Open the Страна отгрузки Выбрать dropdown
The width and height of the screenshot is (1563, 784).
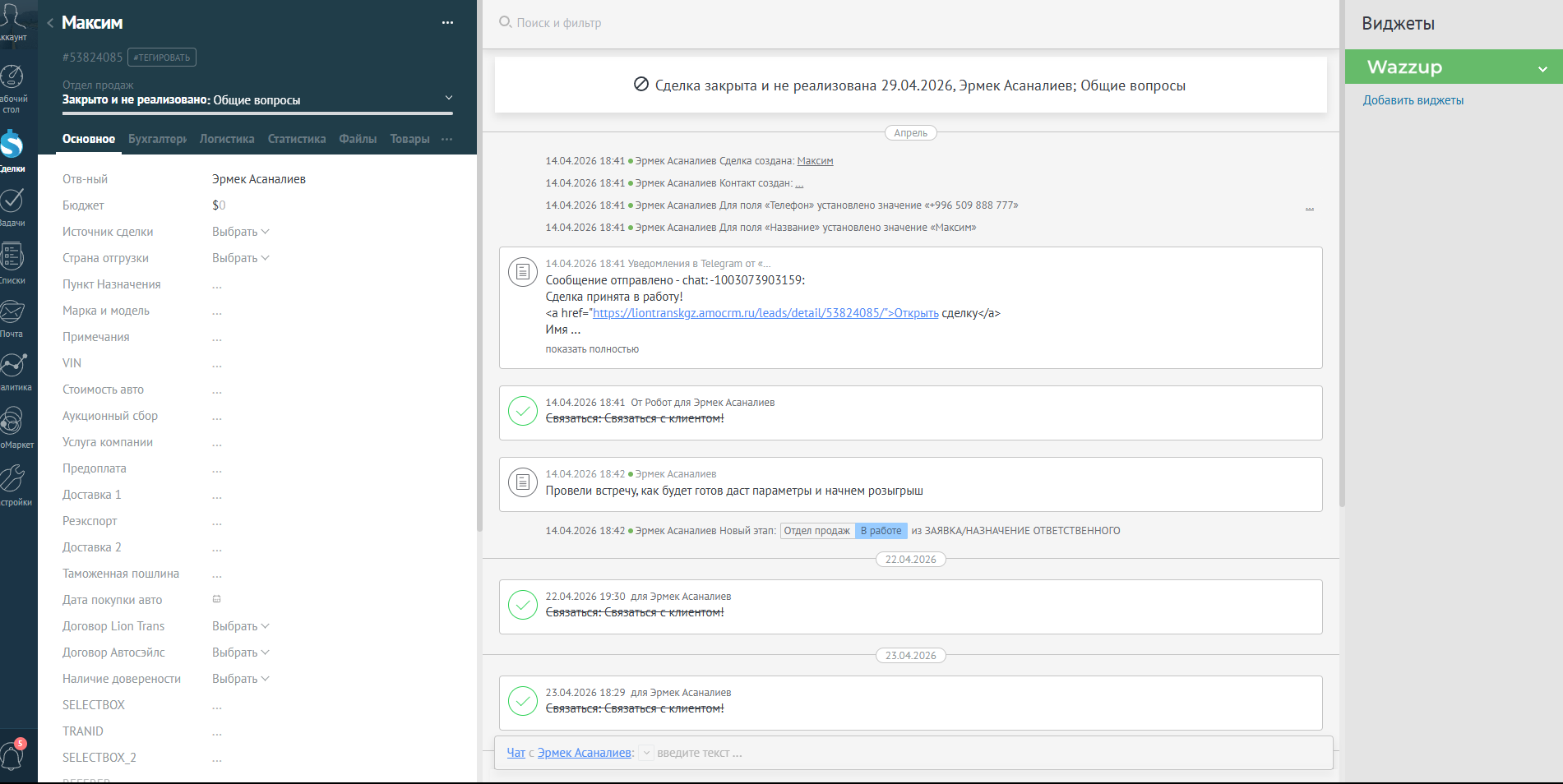240,258
